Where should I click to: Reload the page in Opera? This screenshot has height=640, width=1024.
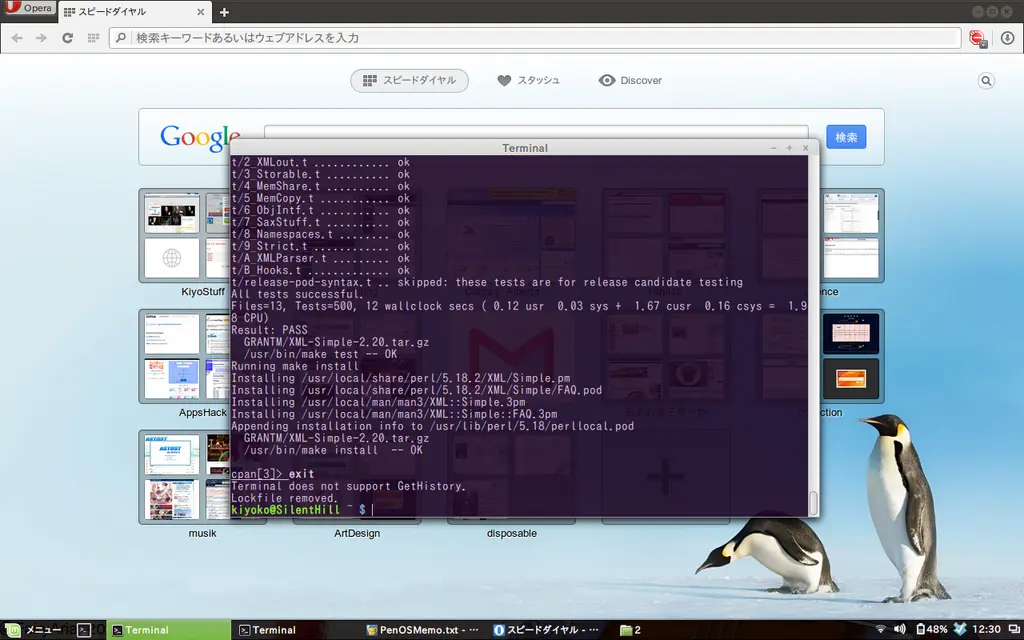point(67,38)
